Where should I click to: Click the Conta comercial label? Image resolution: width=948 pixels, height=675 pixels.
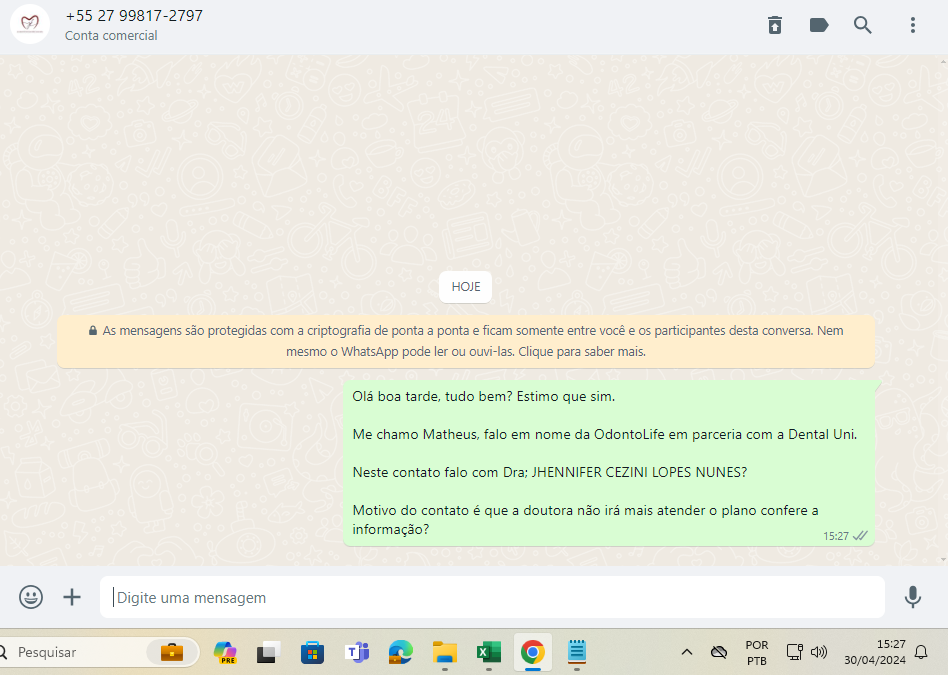(111, 36)
